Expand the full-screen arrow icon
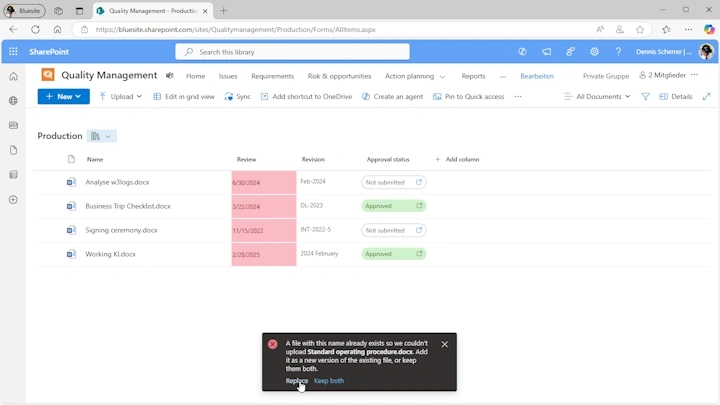 point(706,96)
